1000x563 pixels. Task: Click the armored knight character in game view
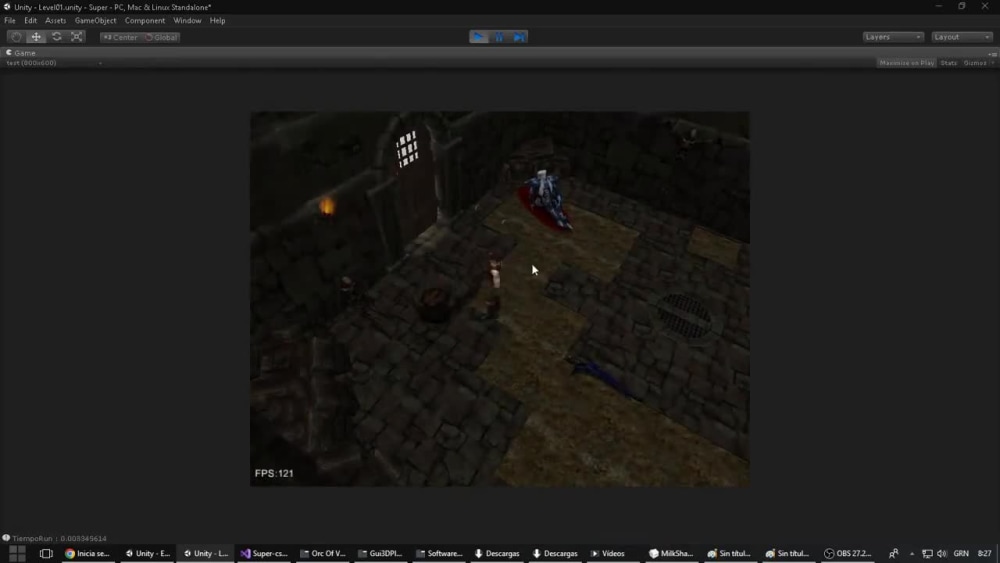point(547,199)
